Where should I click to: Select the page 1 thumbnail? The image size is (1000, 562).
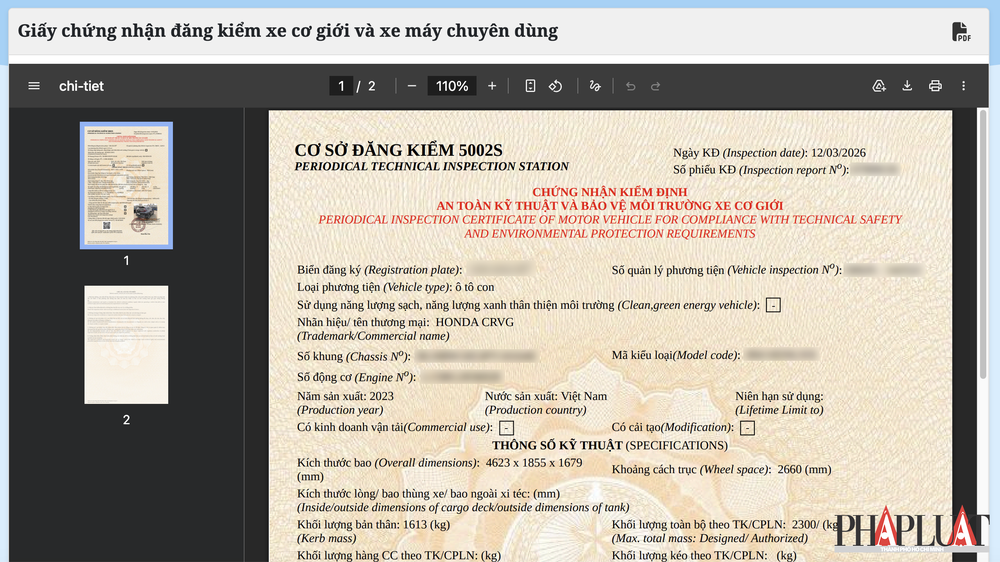point(126,185)
